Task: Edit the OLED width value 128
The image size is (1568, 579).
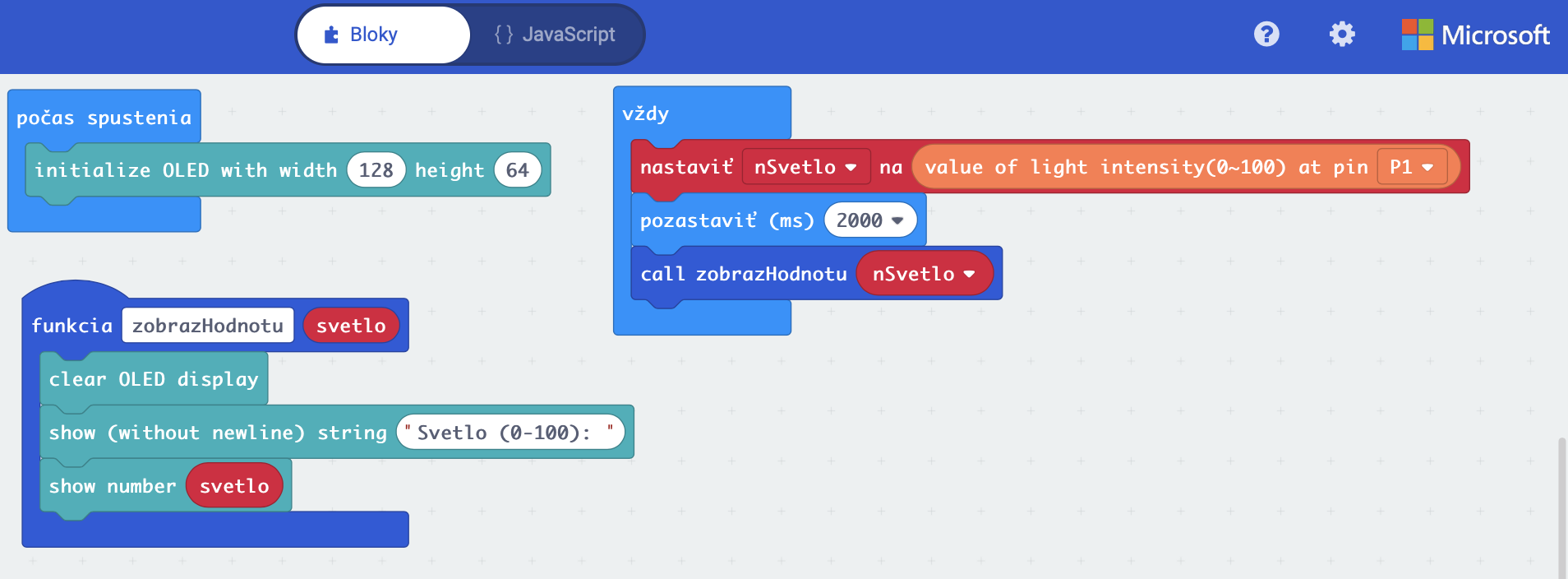Action: tap(376, 170)
